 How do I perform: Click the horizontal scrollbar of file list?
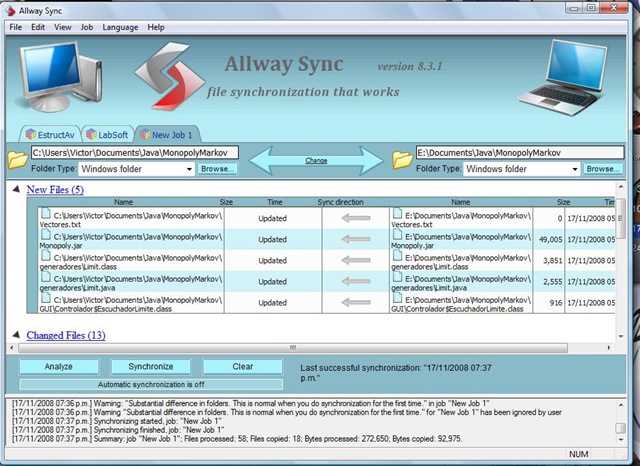pyautogui.click(x=293, y=348)
